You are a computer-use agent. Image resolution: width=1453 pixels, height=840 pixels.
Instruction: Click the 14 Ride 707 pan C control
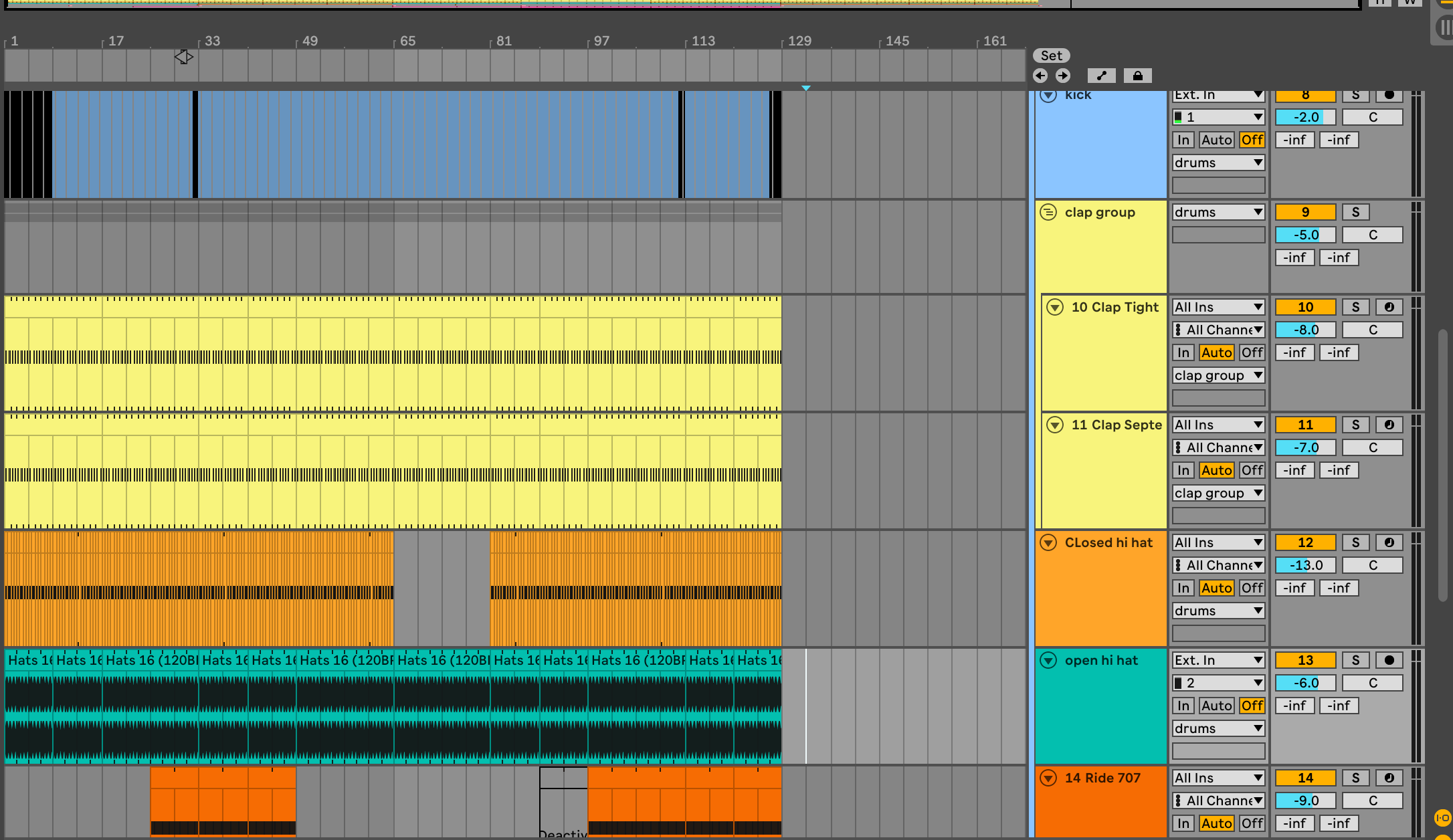click(1373, 801)
